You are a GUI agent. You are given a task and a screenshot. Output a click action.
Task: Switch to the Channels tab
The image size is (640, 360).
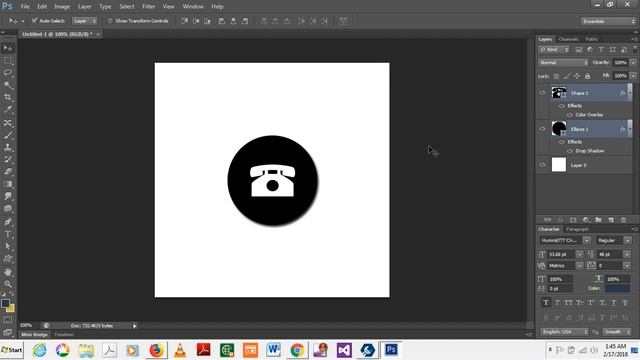click(568, 39)
